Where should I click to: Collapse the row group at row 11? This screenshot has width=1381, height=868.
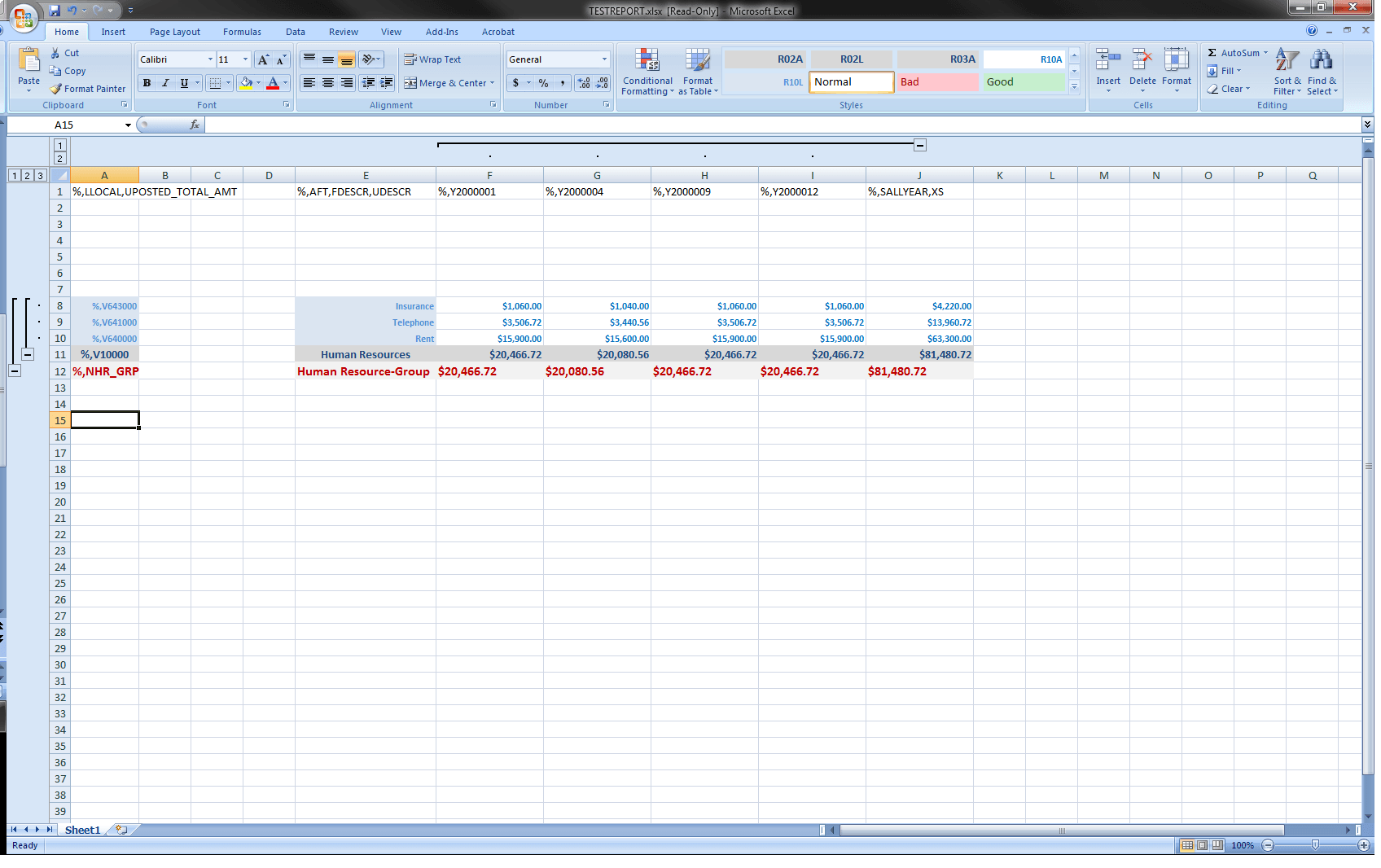click(x=29, y=354)
